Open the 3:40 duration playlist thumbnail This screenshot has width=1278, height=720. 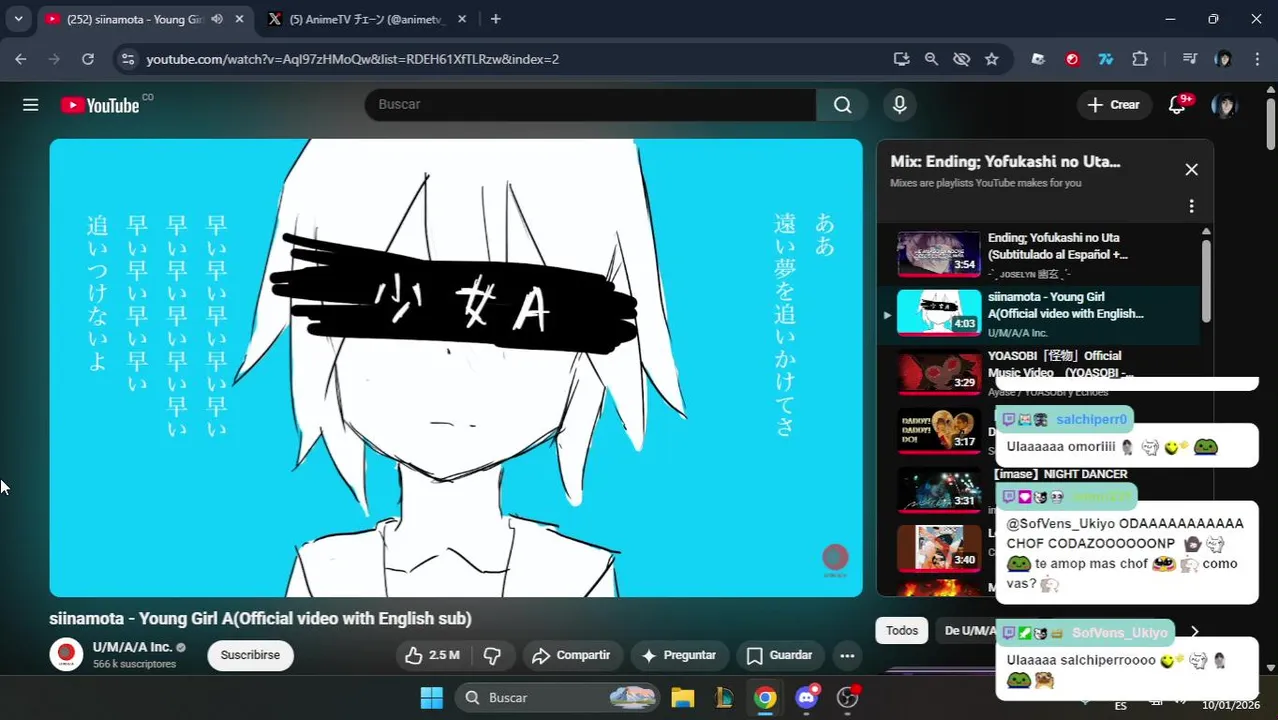(939, 547)
